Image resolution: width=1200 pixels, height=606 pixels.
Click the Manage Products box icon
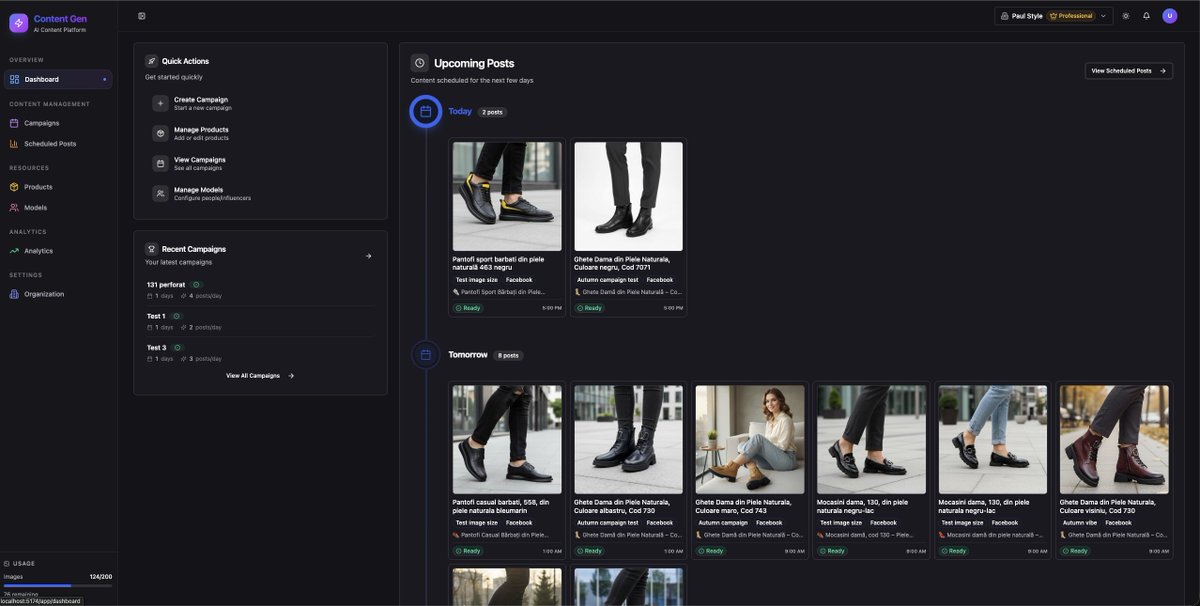(x=160, y=133)
